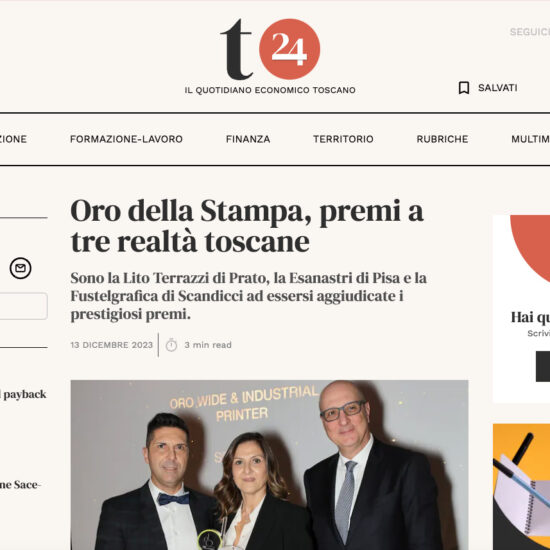Click the reading time clock icon

[171, 345]
